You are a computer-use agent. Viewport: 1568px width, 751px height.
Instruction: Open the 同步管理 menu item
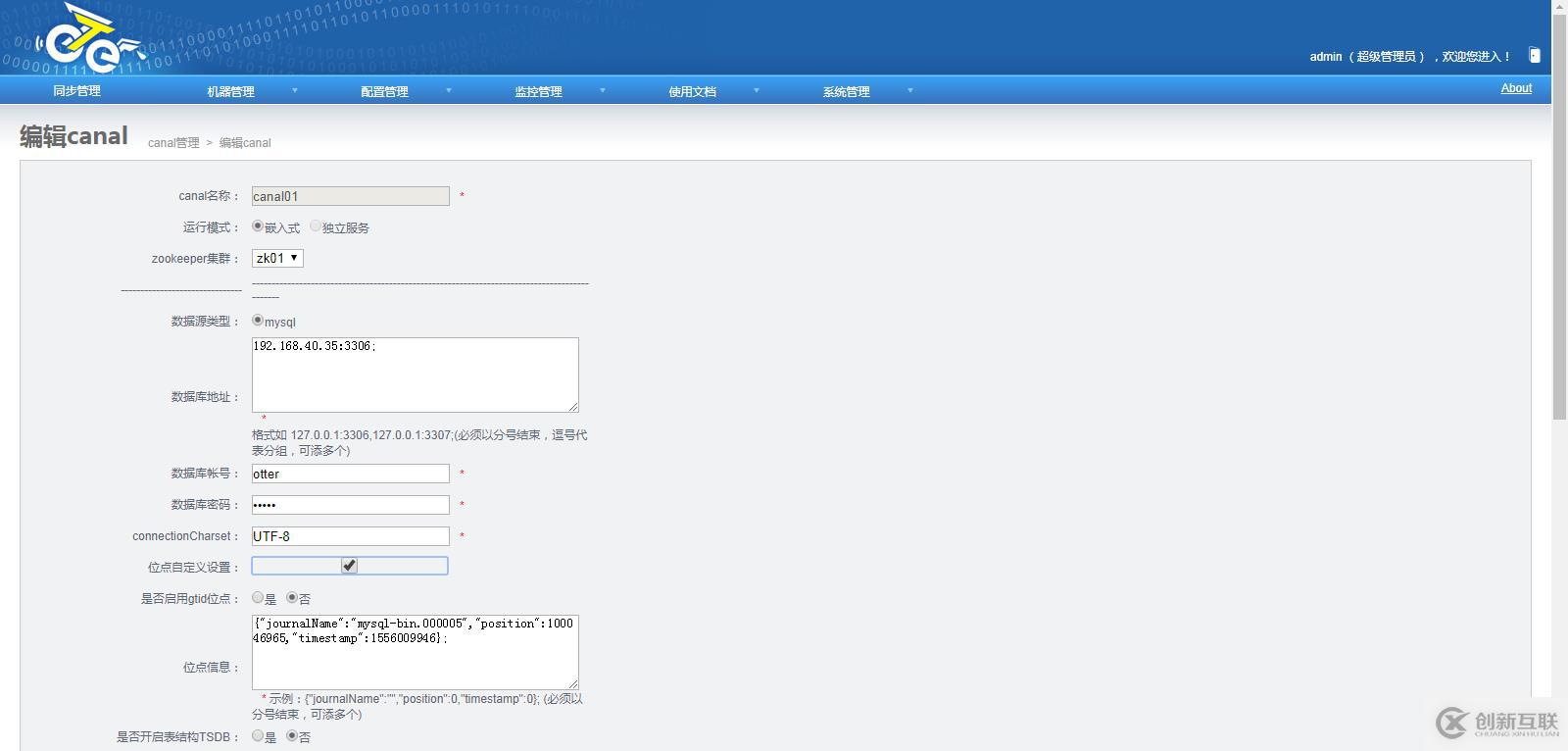(76, 90)
